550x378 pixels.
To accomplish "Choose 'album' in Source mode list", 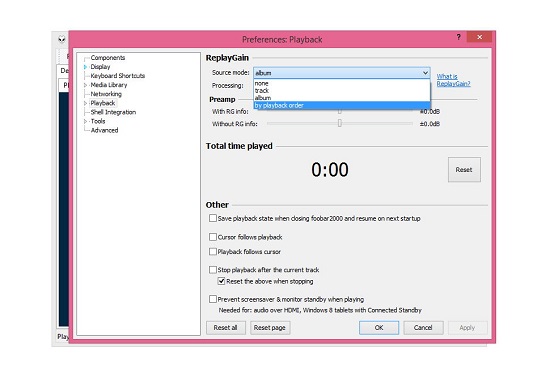I will pyautogui.click(x=342, y=98).
